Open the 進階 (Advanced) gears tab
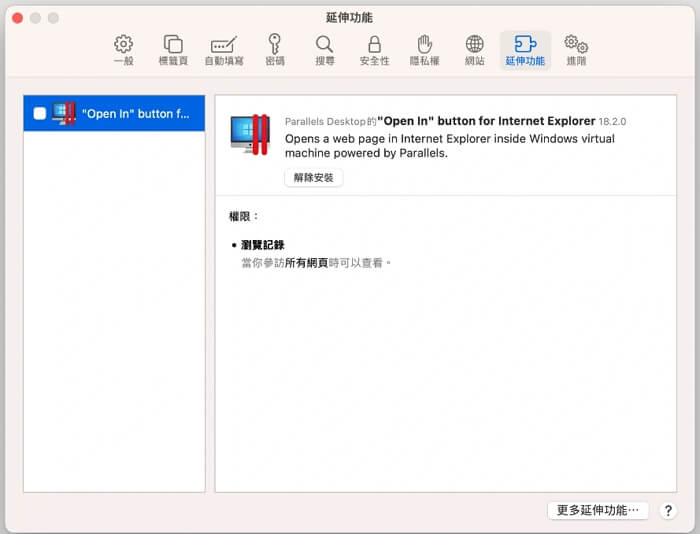This screenshot has width=700, height=534. tap(576, 50)
